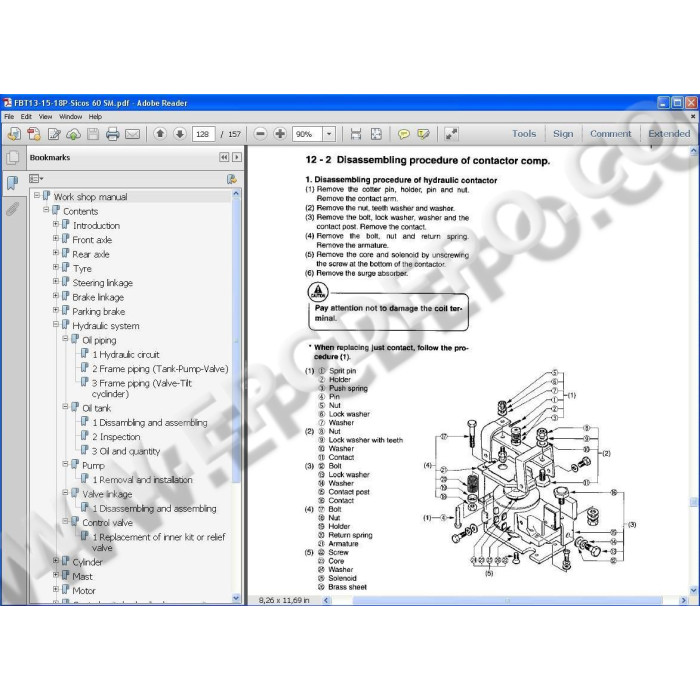Open the File menu

point(9,117)
